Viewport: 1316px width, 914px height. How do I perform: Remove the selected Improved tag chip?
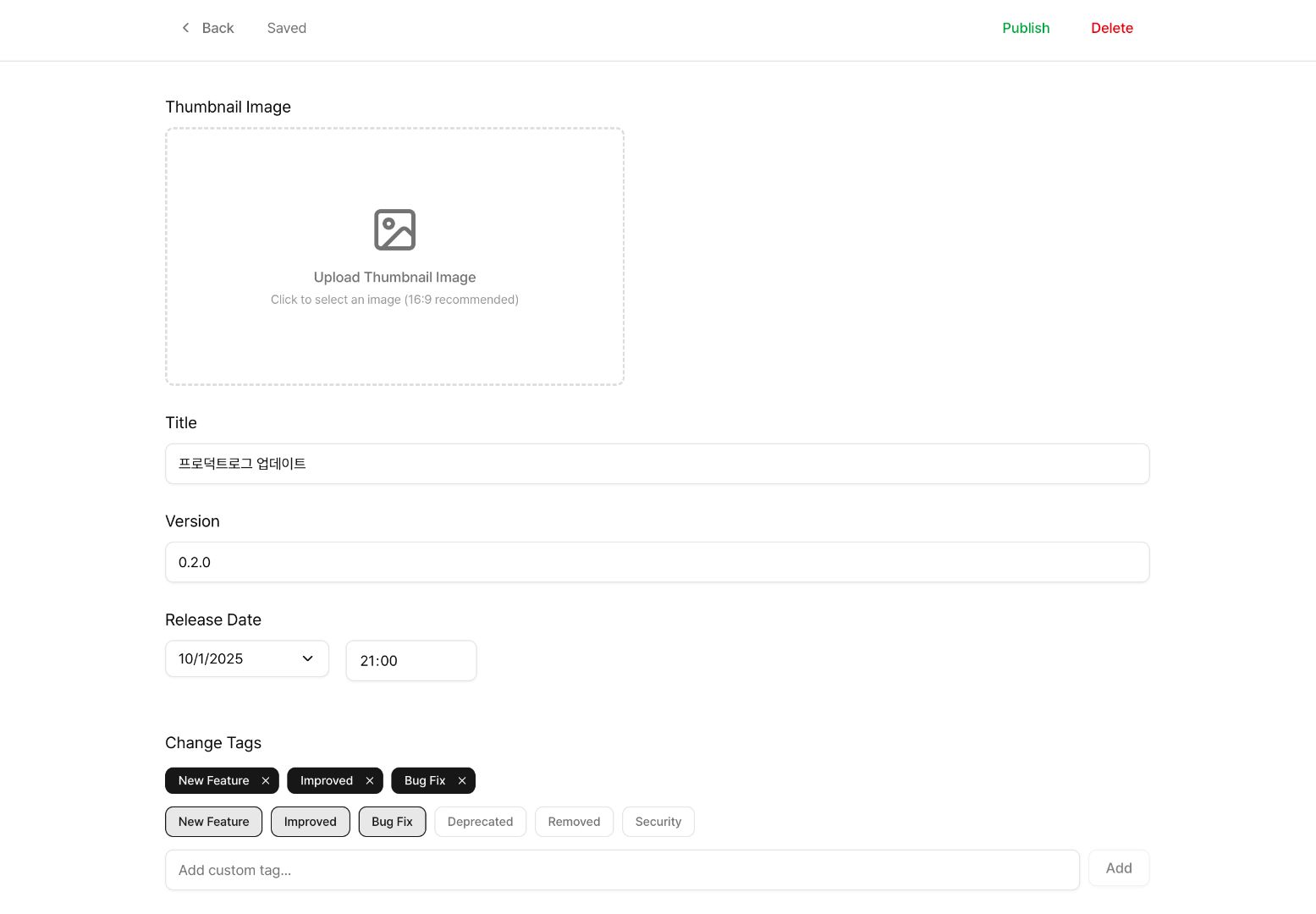(x=370, y=780)
